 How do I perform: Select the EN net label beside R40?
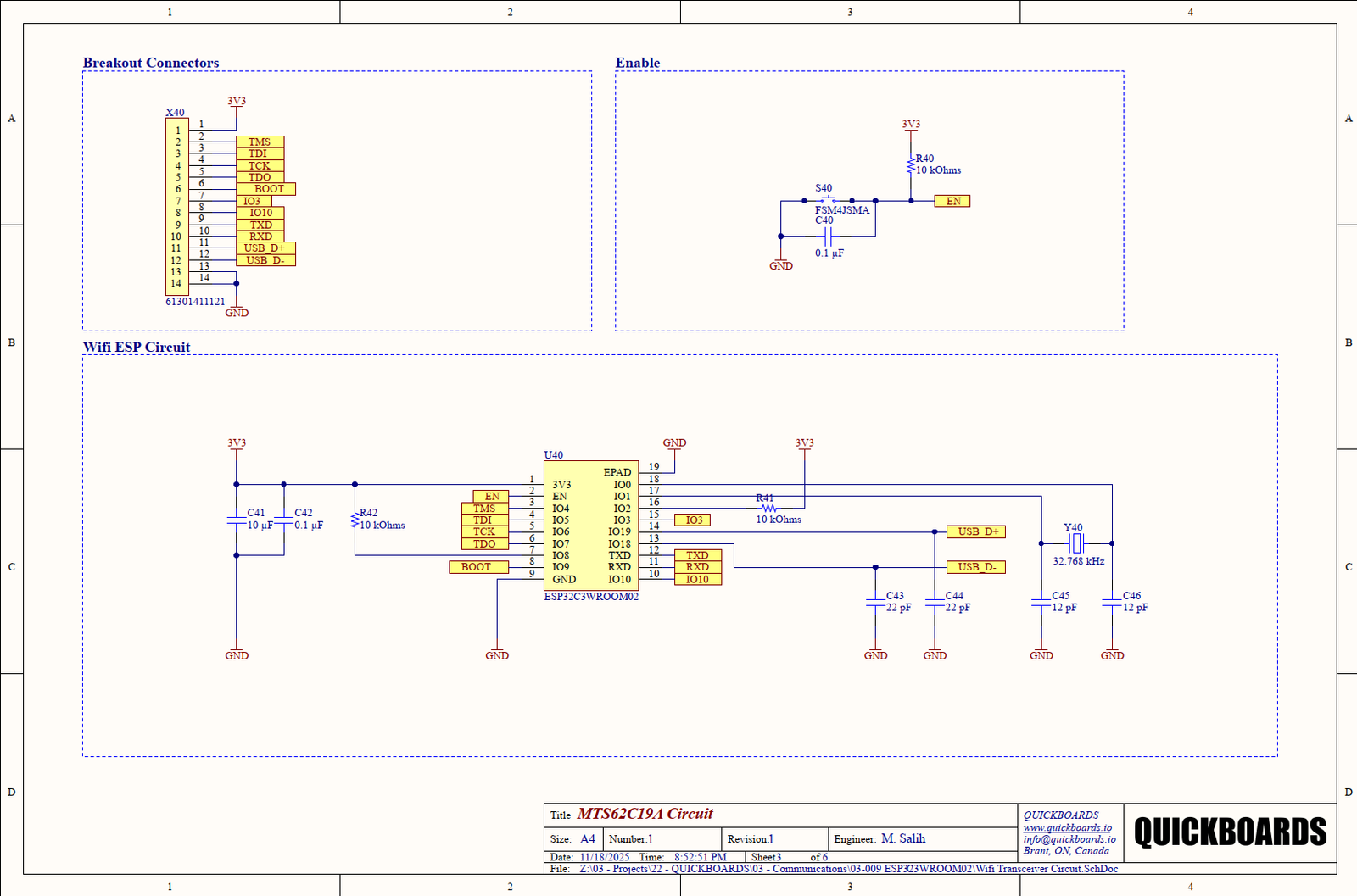(x=952, y=201)
